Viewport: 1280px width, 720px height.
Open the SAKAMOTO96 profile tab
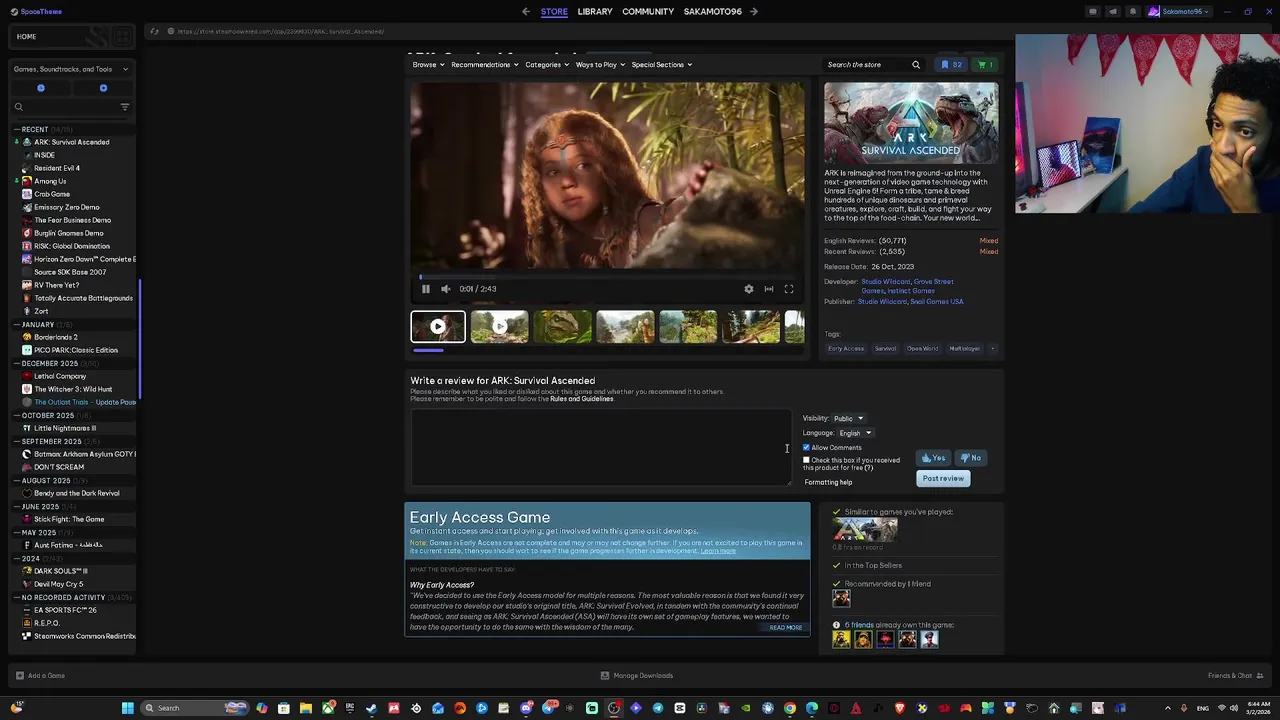[x=713, y=12]
